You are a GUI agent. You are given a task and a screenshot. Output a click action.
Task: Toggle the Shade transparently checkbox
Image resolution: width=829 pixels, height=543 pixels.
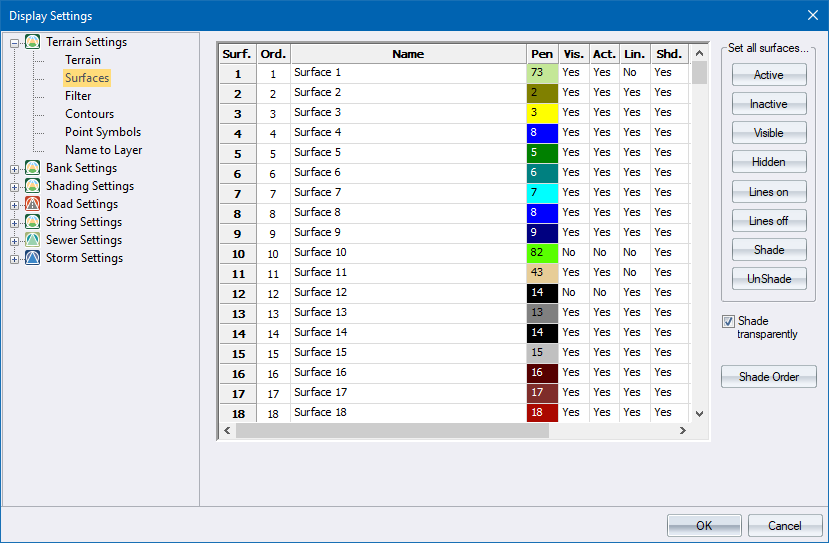[728, 321]
